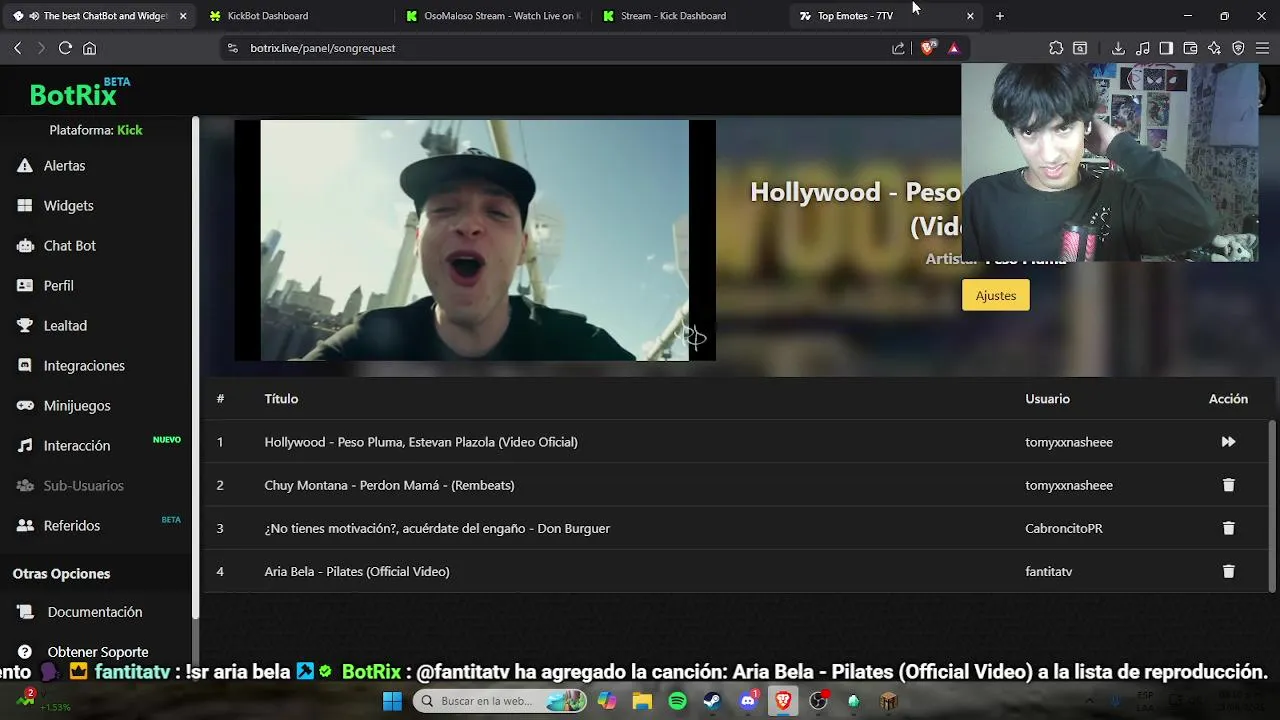Go to the browser home page

point(89,48)
